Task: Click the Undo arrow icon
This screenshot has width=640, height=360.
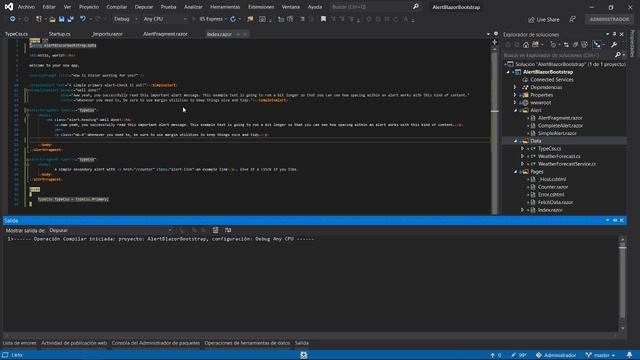Action: click(x=83, y=19)
